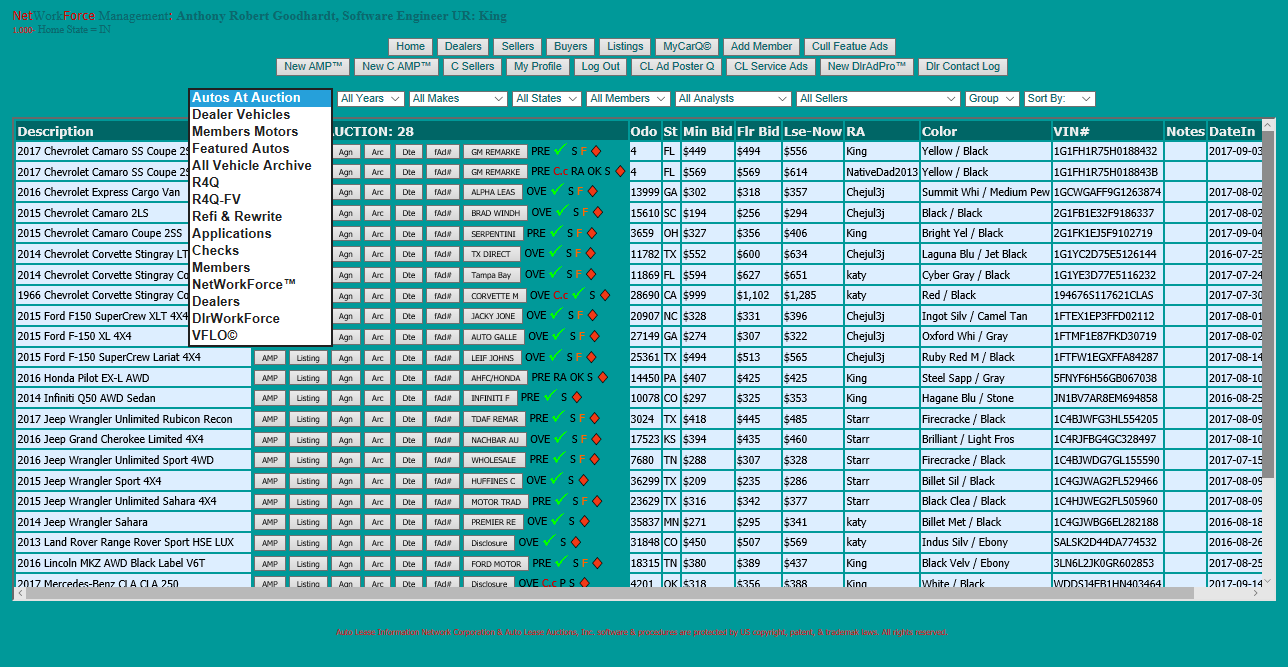Click the New DlrAdPro™ button
This screenshot has height=667, width=1288.
(867, 67)
